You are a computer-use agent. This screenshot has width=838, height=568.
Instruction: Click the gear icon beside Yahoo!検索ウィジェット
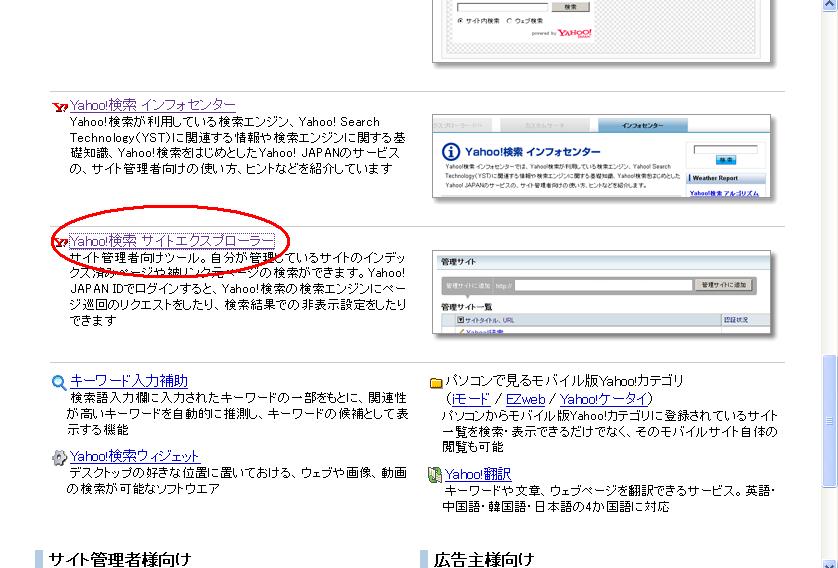pos(59,458)
